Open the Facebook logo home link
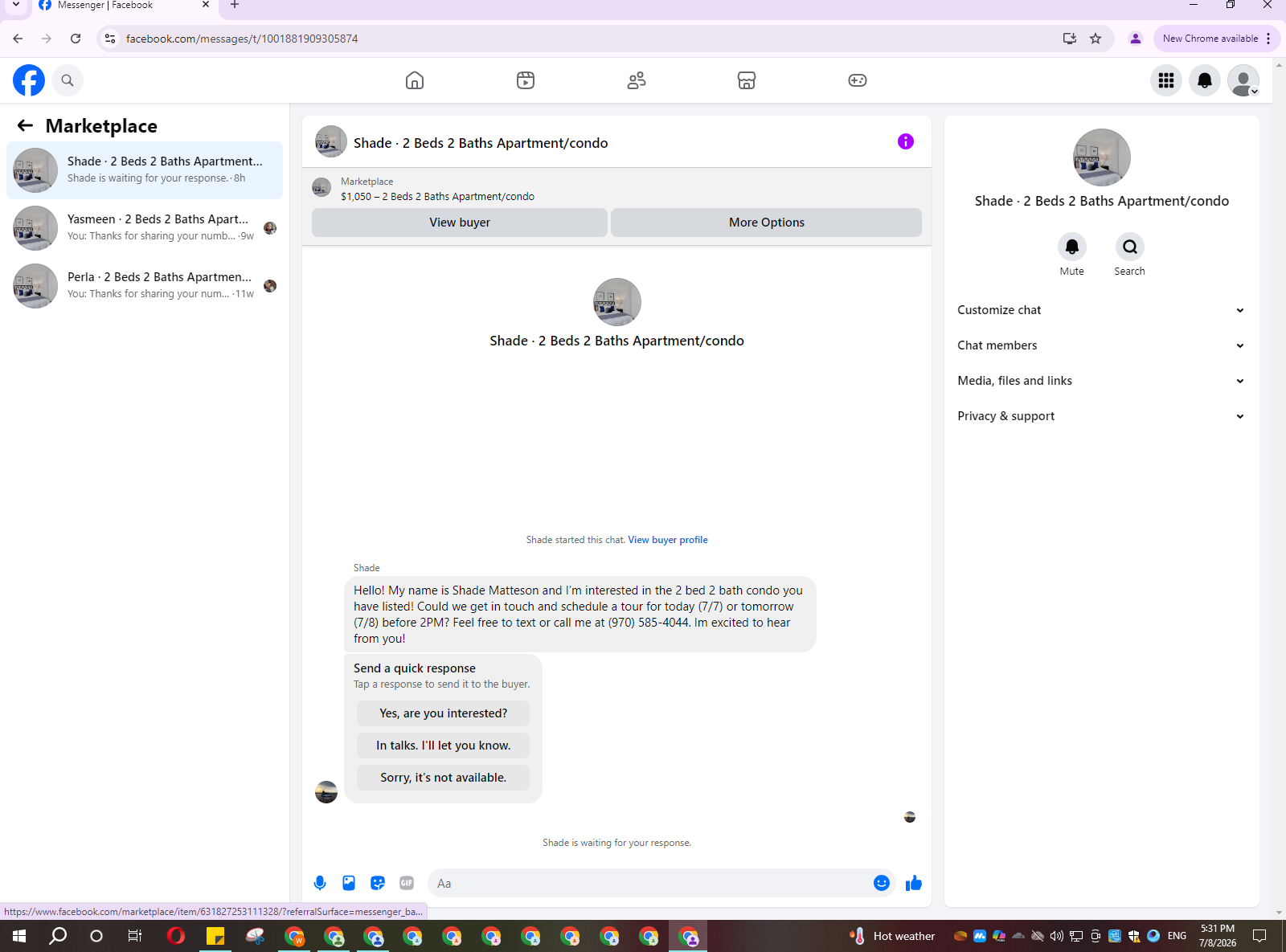The image size is (1286, 952). click(29, 80)
